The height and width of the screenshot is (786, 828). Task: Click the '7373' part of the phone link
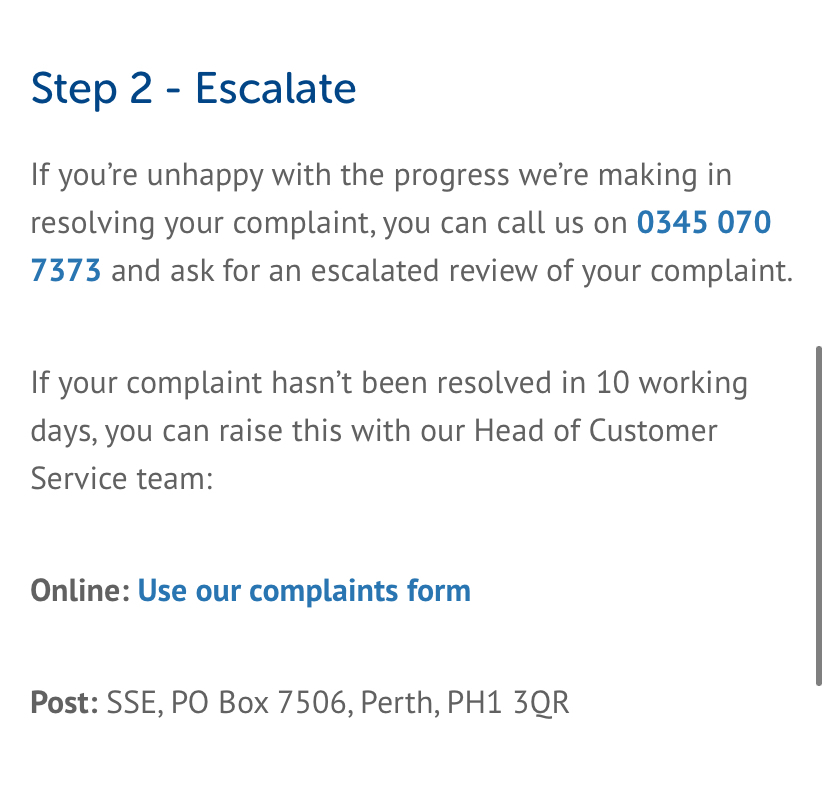tap(66, 270)
